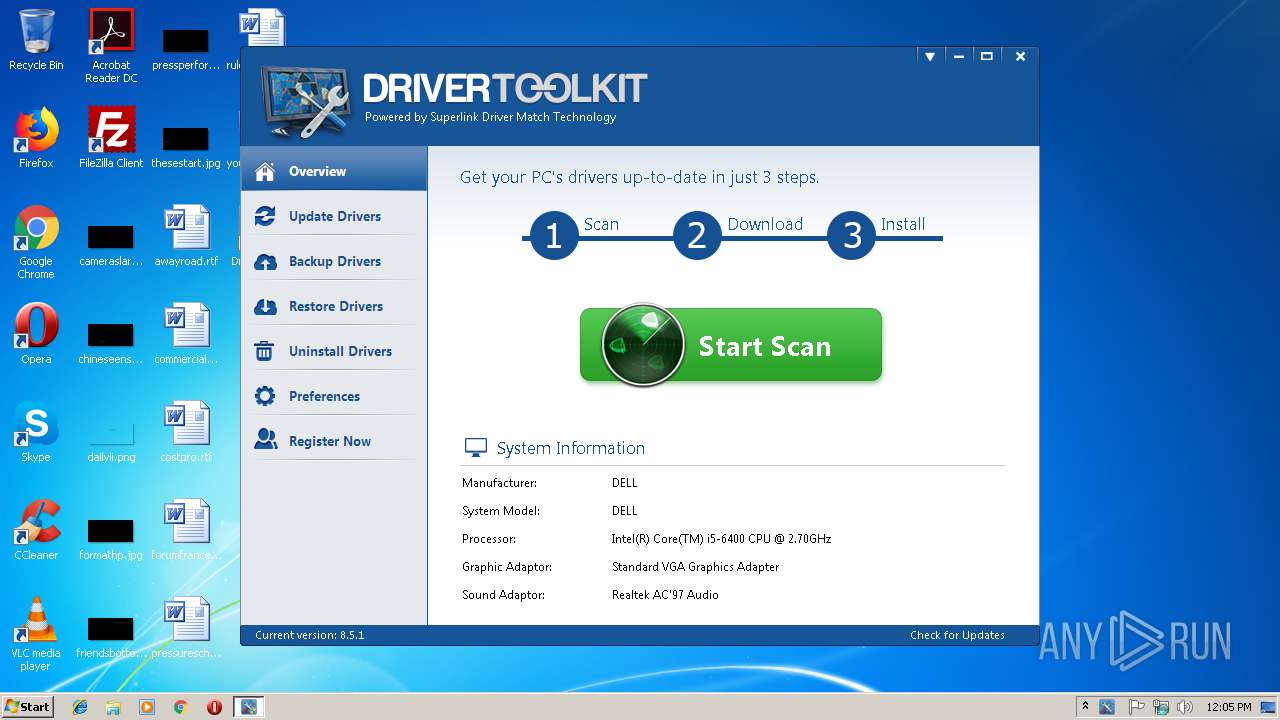The height and width of the screenshot is (720, 1280).
Task: Go to Restore Drivers
Action: [334, 306]
